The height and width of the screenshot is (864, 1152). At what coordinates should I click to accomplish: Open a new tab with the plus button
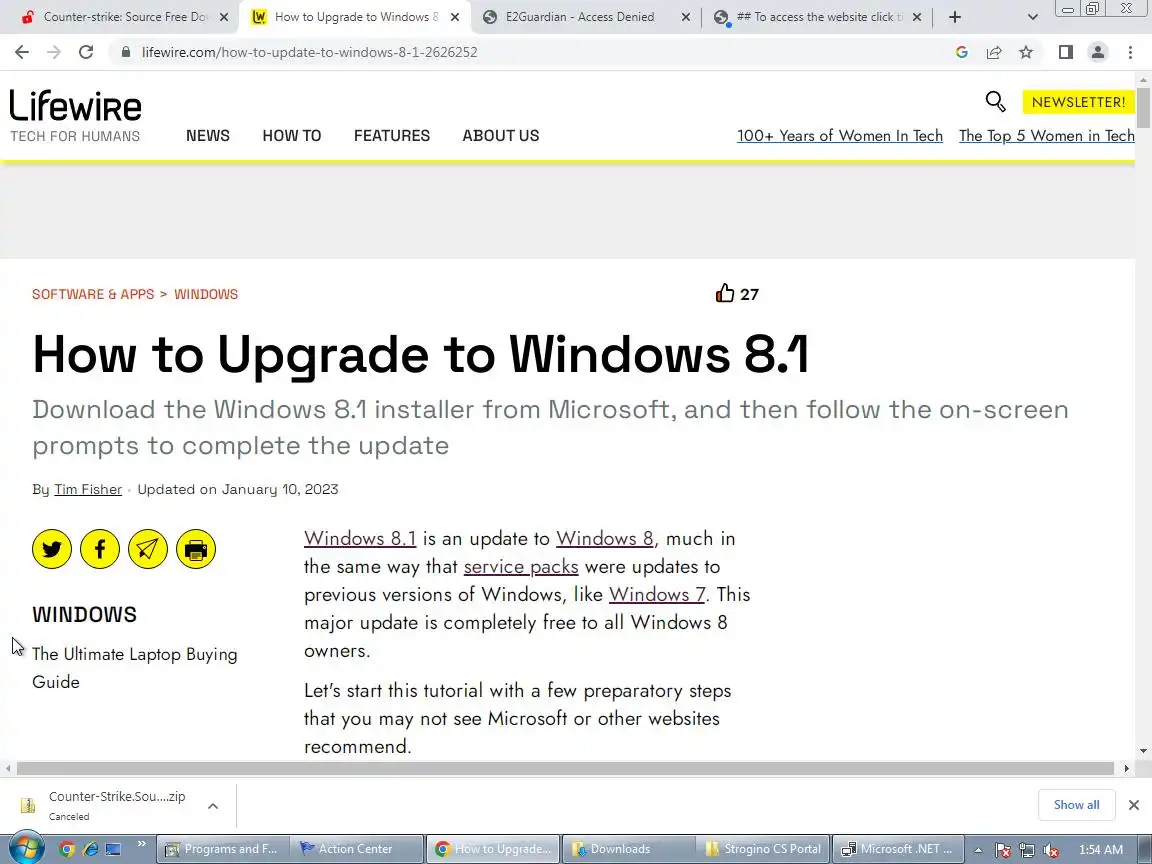(954, 17)
